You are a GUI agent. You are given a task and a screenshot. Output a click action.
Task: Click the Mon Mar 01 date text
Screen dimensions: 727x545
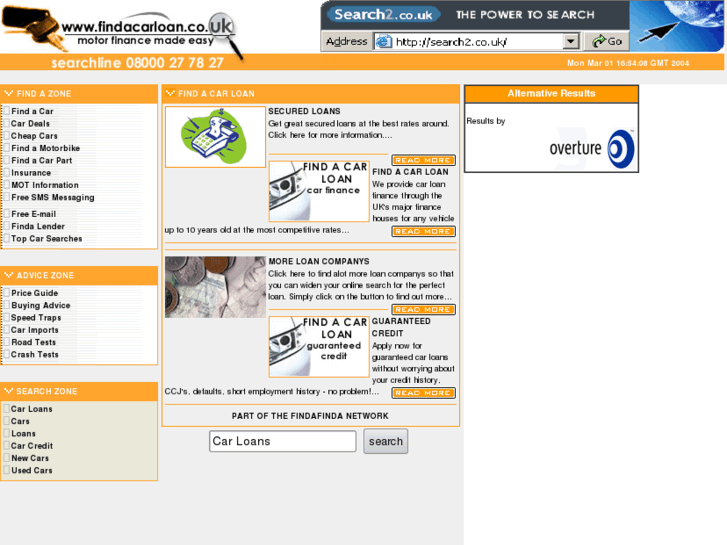pyautogui.click(x=628, y=63)
